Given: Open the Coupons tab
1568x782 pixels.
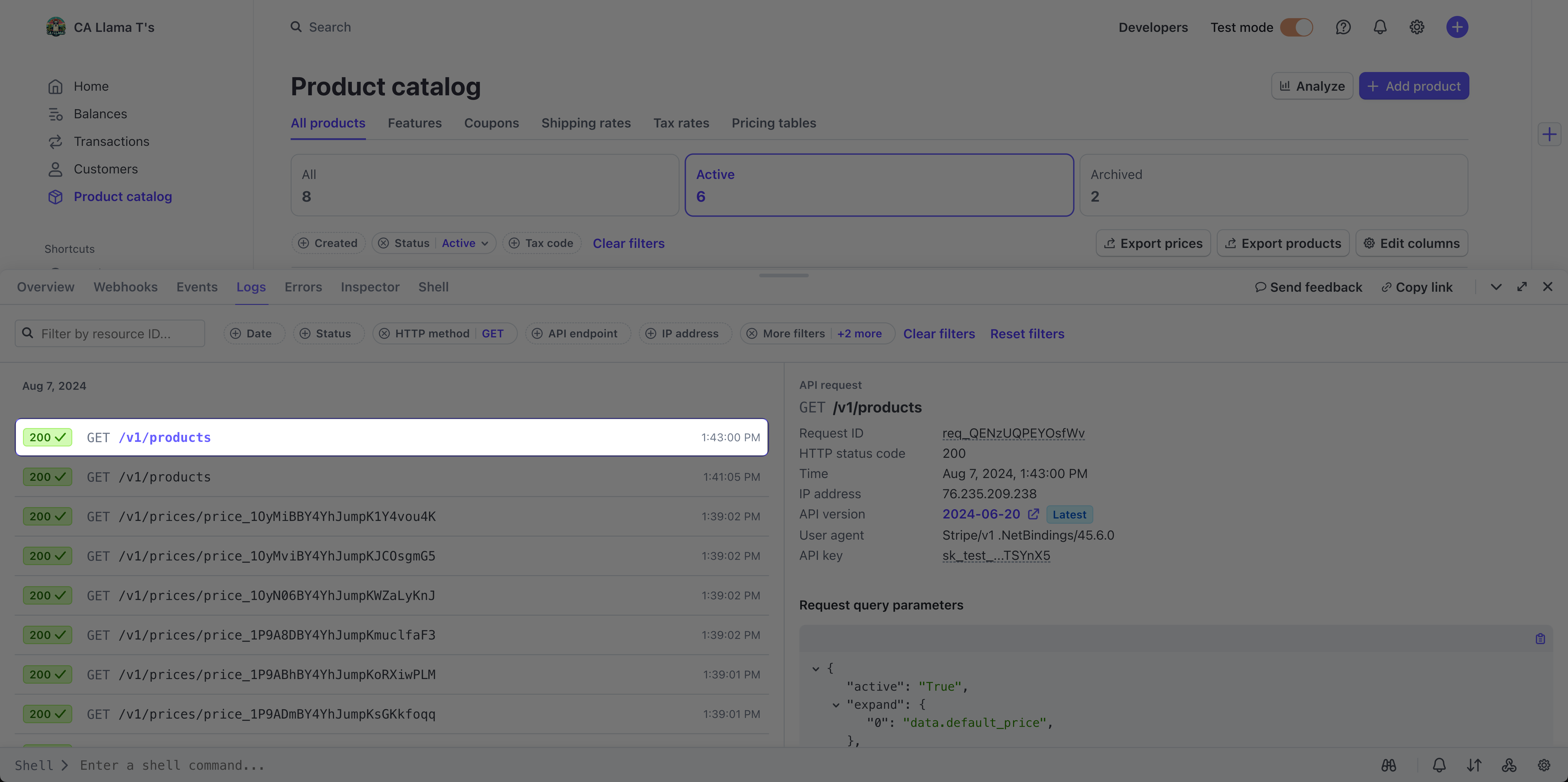Looking at the screenshot, I should pos(491,123).
